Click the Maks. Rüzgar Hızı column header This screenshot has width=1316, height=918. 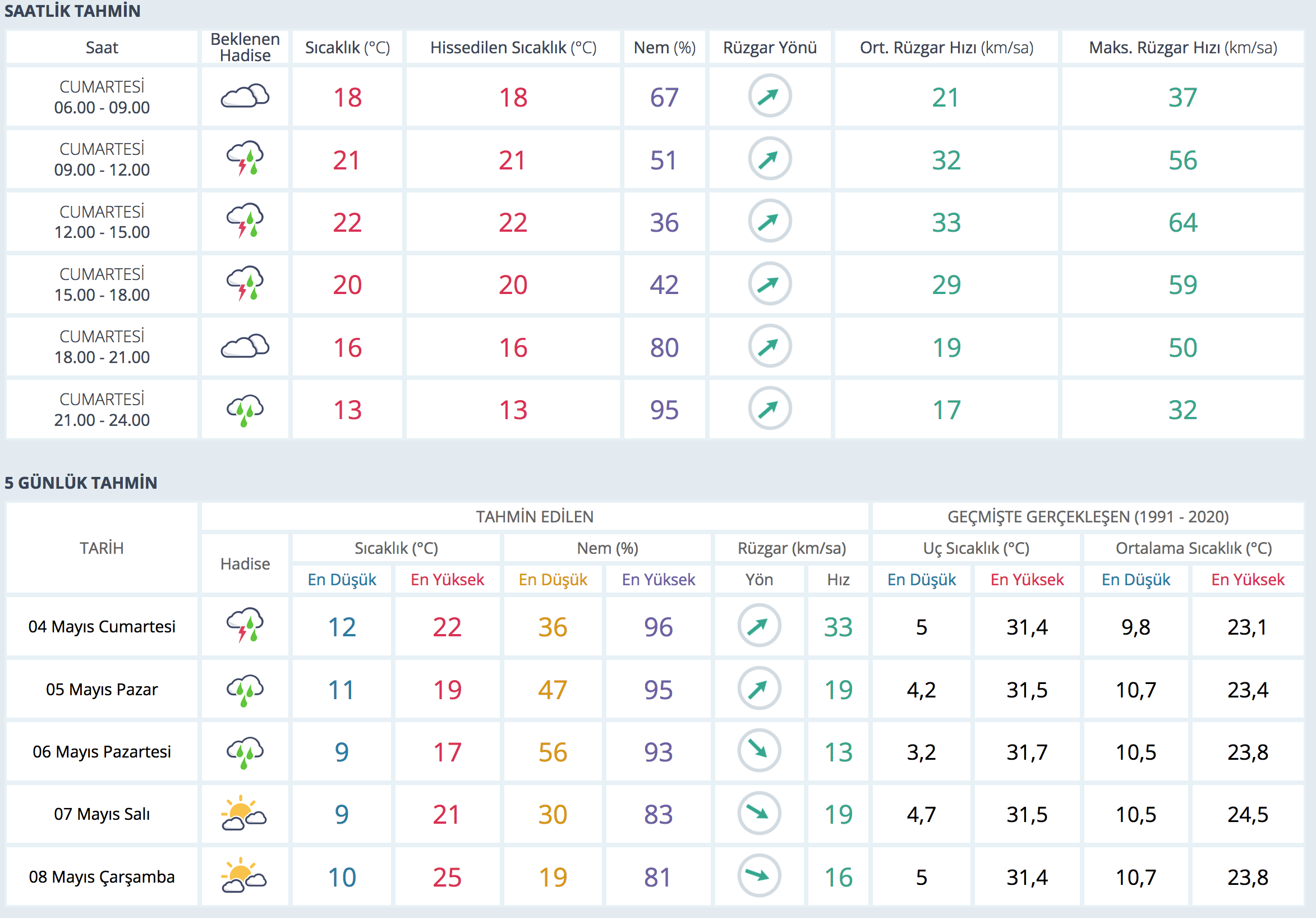(x=1182, y=48)
